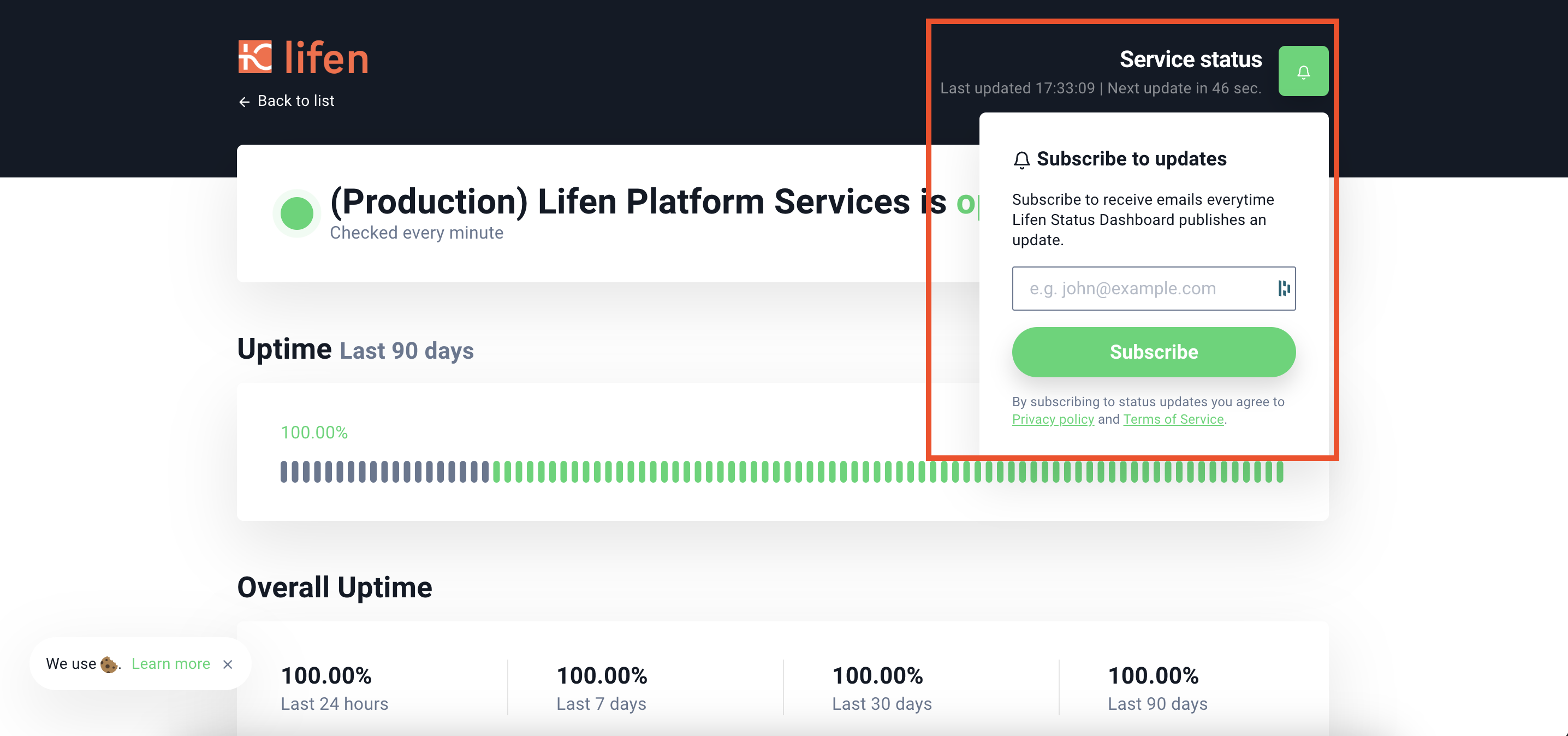Click the Lifen logo
Viewport: 1568px width, 736px height.
tap(303, 58)
